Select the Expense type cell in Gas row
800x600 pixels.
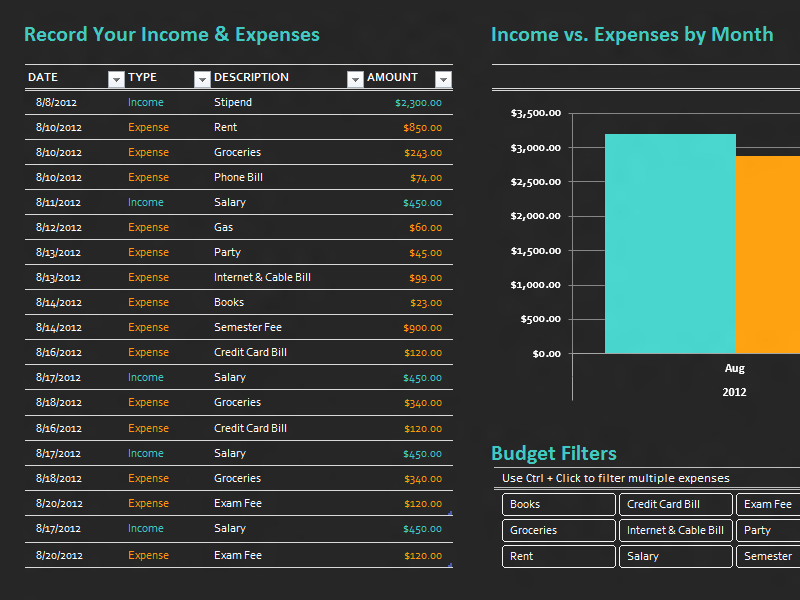pyautogui.click(x=148, y=228)
